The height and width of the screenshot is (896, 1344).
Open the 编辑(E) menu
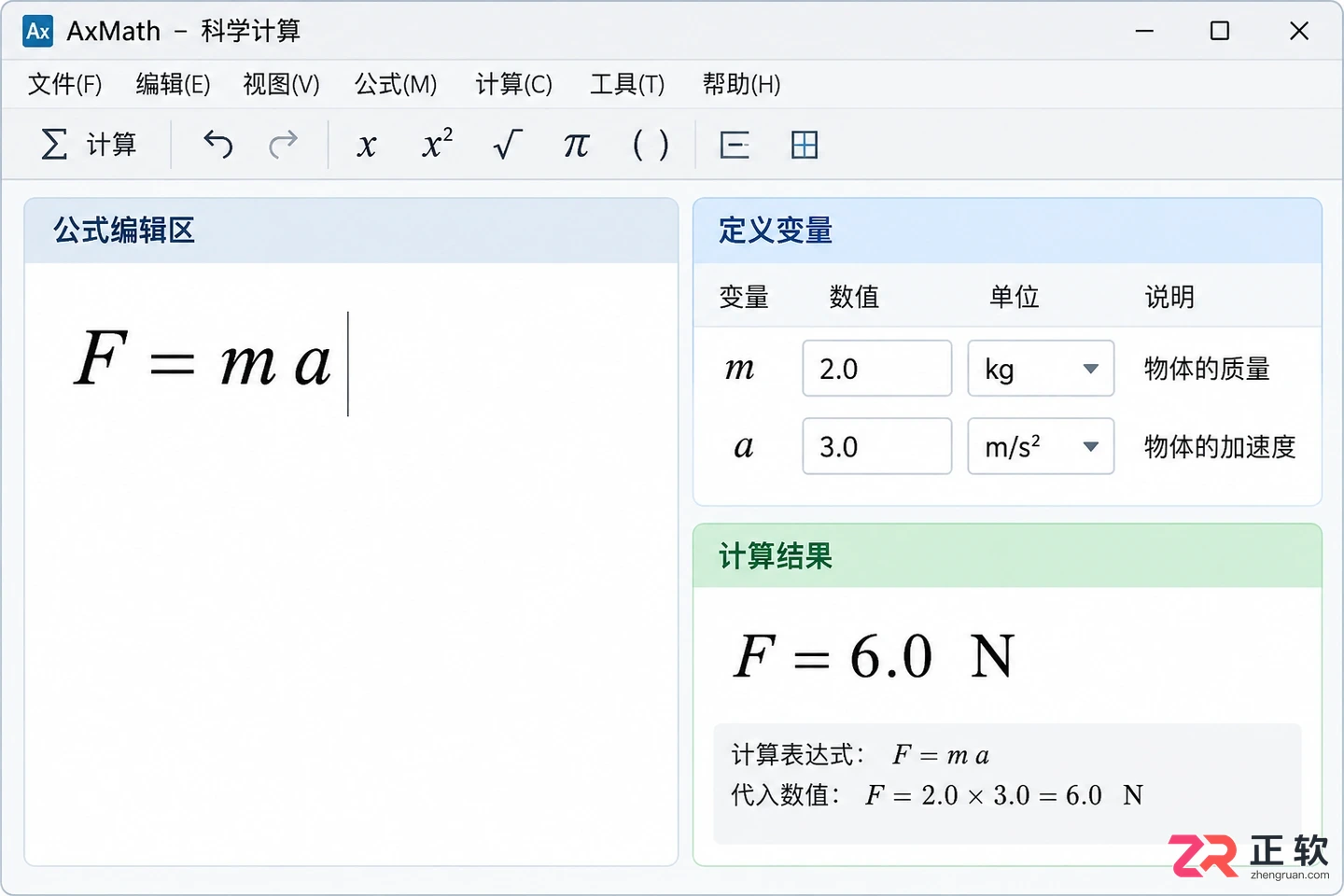pos(173,84)
